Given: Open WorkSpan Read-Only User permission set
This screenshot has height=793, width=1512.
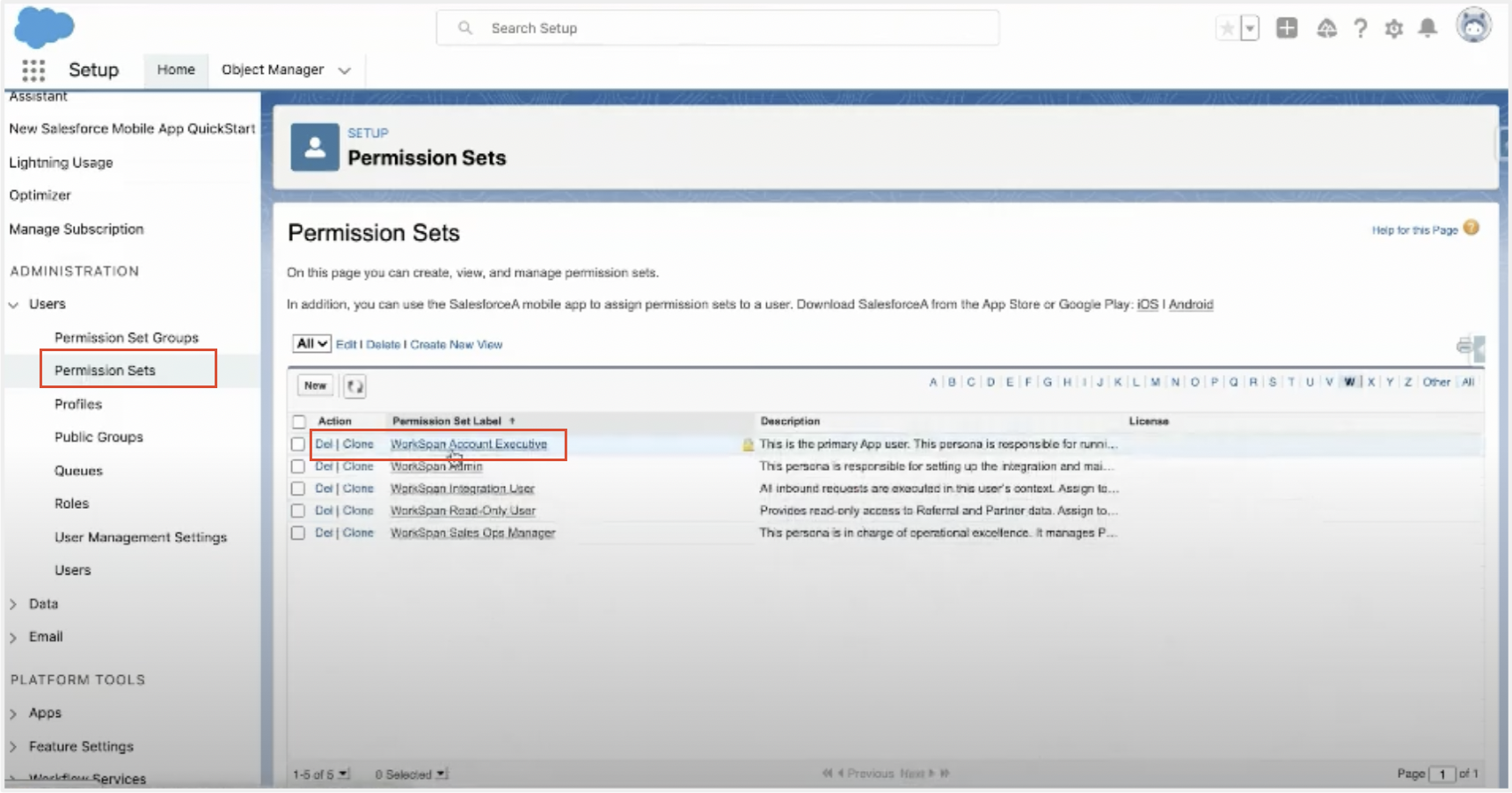Looking at the screenshot, I should pyautogui.click(x=463, y=510).
